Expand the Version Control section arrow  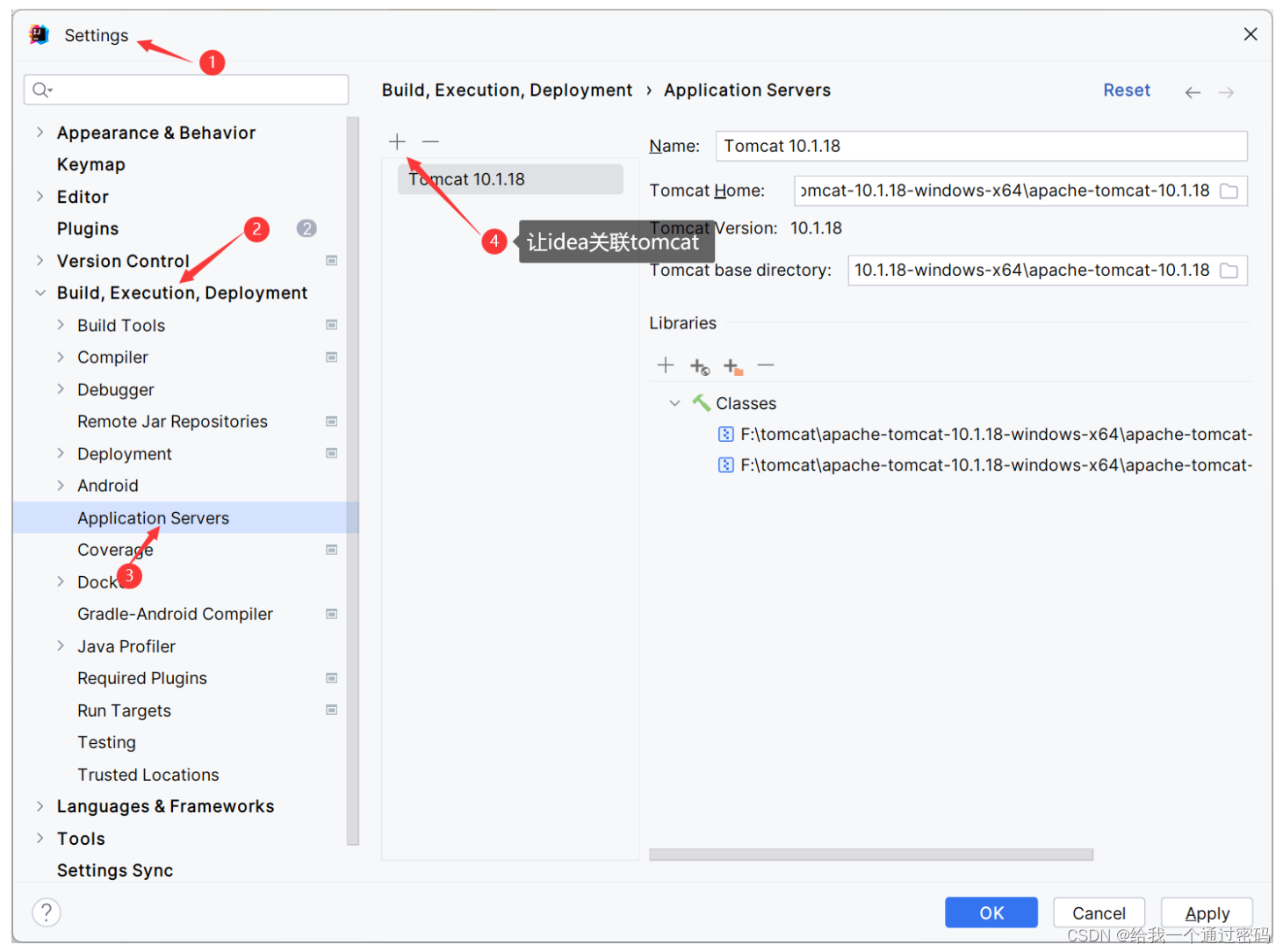pos(40,261)
